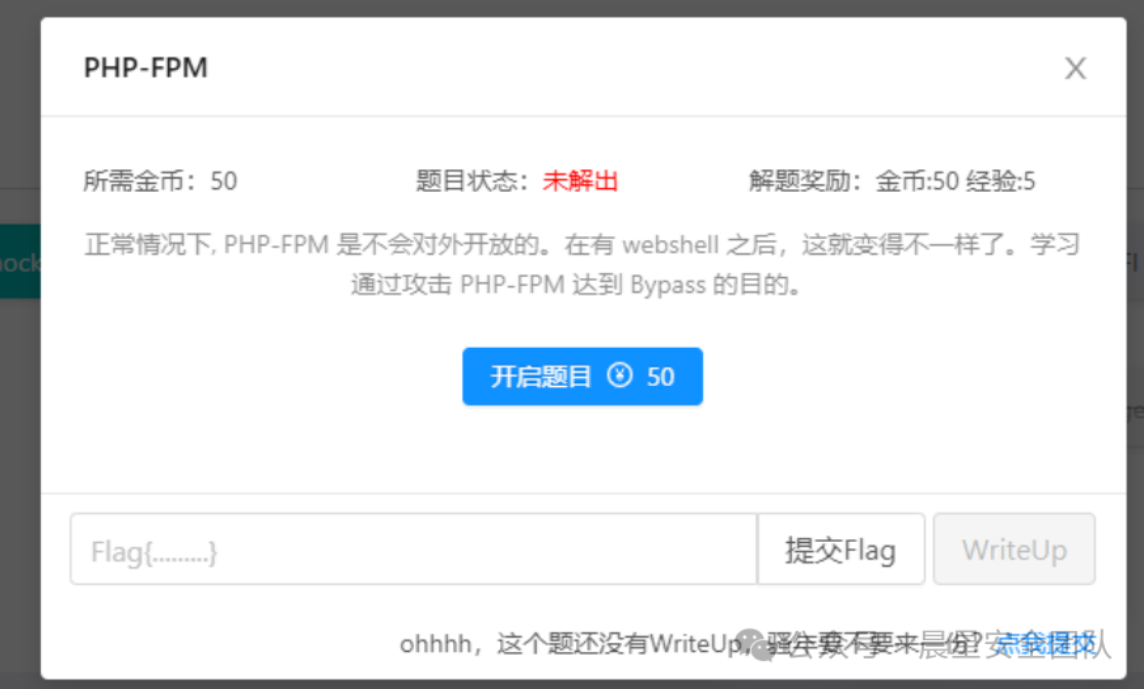Click the 50 cost number on blue button
1144x689 pixels.
[660, 377]
